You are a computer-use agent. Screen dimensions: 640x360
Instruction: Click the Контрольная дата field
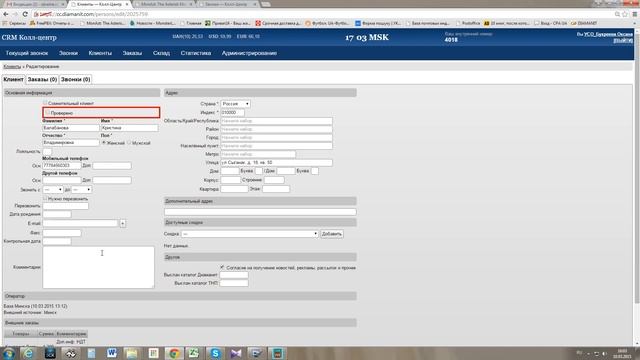pyautogui.click(x=57, y=241)
